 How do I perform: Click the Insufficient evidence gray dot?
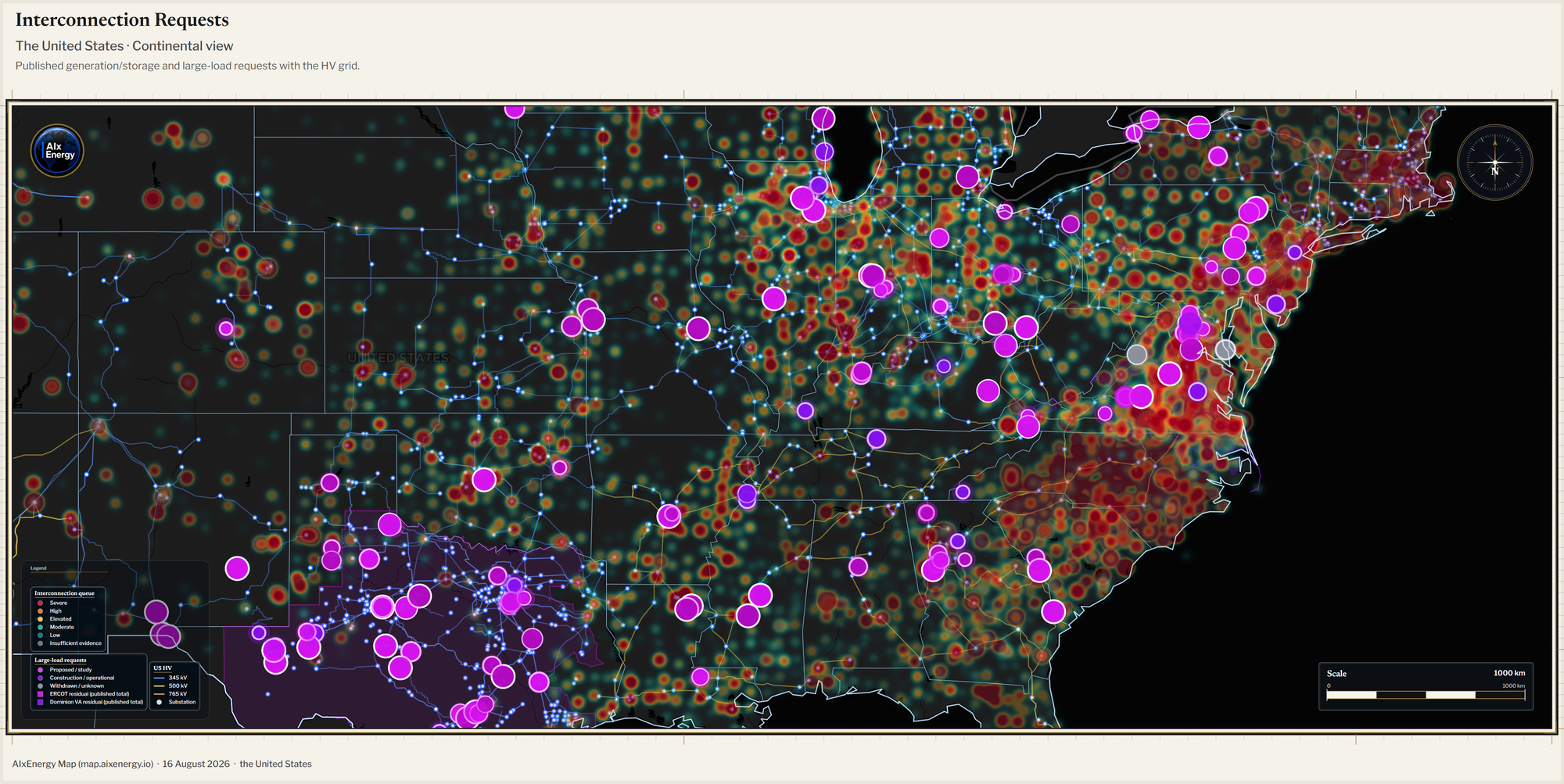pyautogui.click(x=40, y=643)
